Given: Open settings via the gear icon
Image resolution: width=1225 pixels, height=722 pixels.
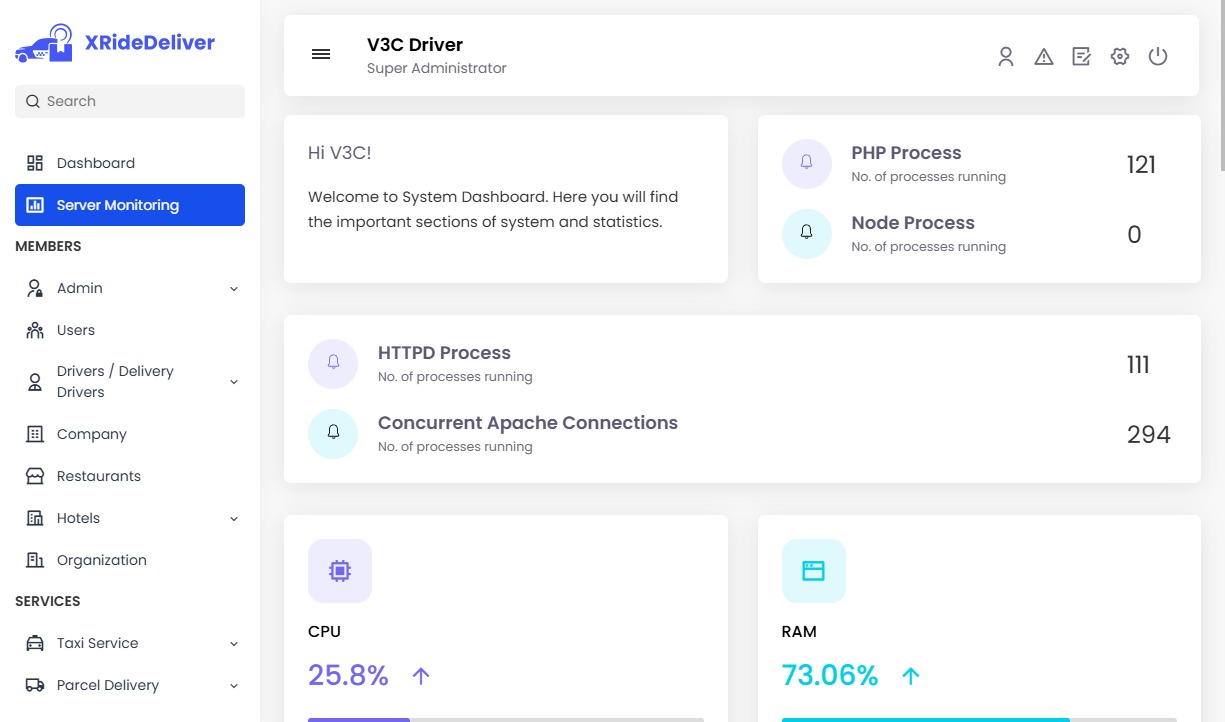Looking at the screenshot, I should pyautogui.click(x=1119, y=57).
